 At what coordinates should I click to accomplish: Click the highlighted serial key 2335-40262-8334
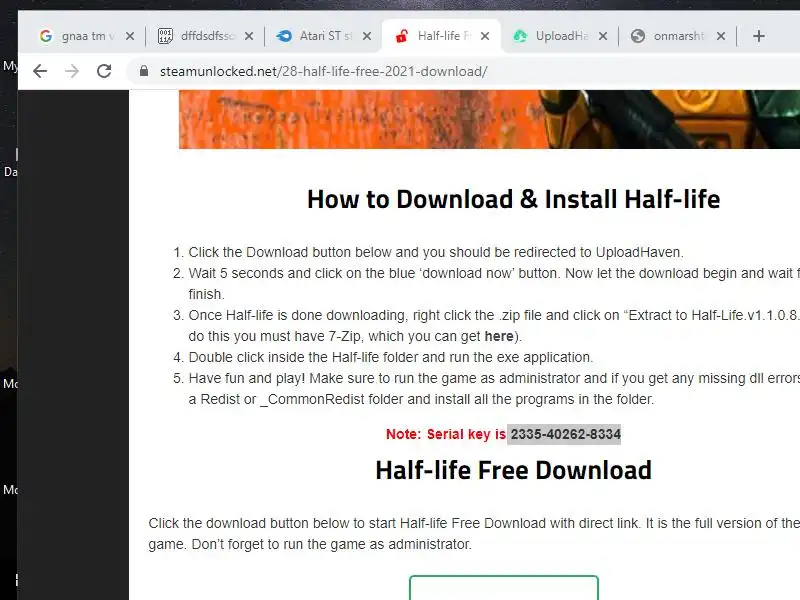[564, 434]
